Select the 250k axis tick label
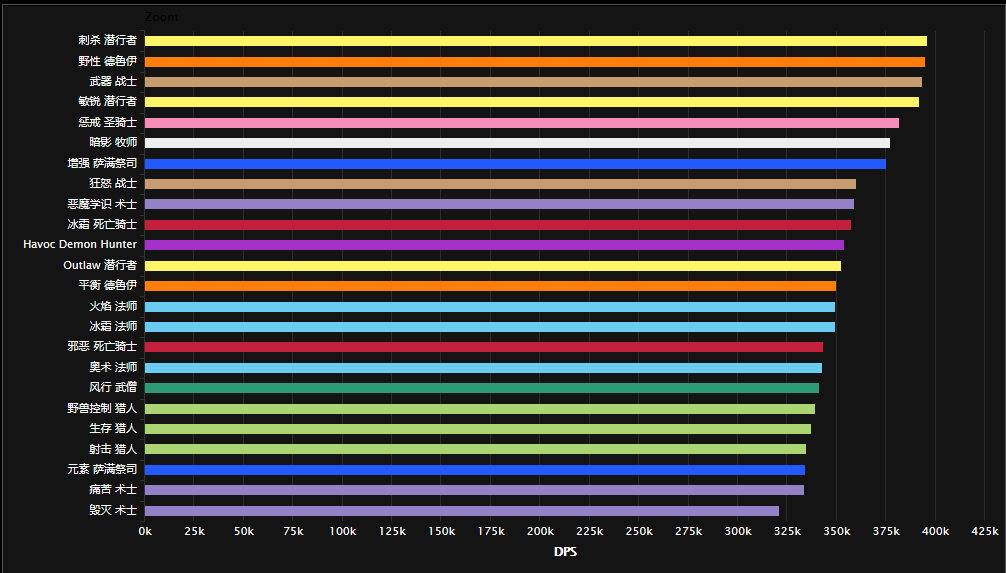The image size is (1006, 573). pos(639,531)
